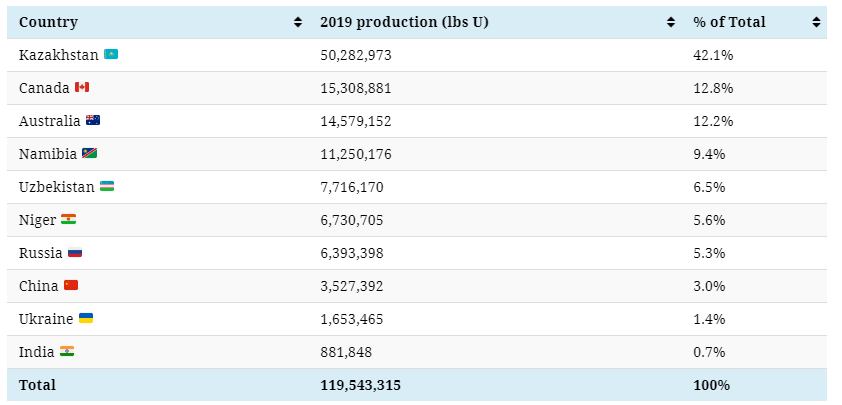Click the China flag icon

point(71,286)
